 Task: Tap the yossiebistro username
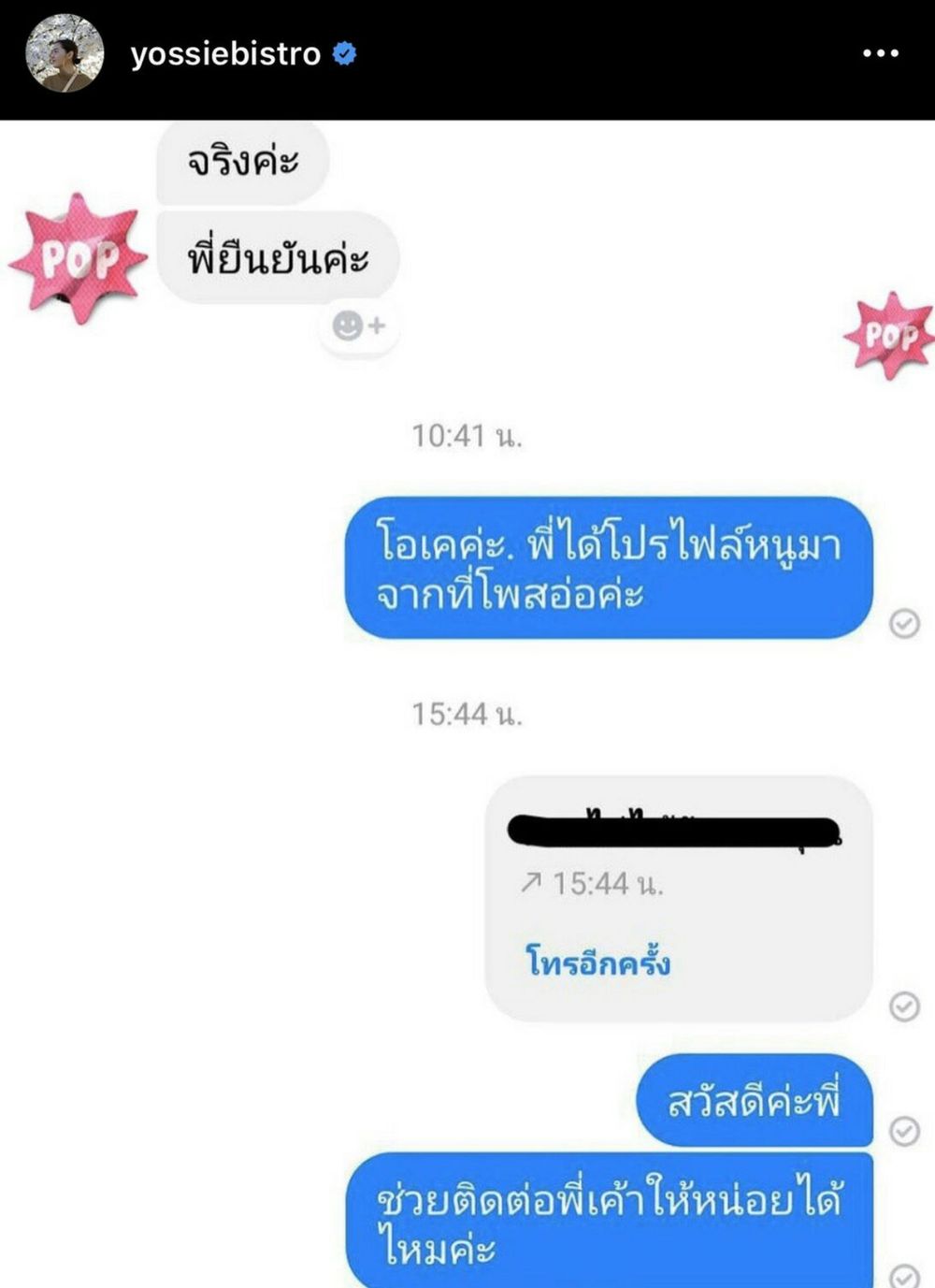click(225, 54)
